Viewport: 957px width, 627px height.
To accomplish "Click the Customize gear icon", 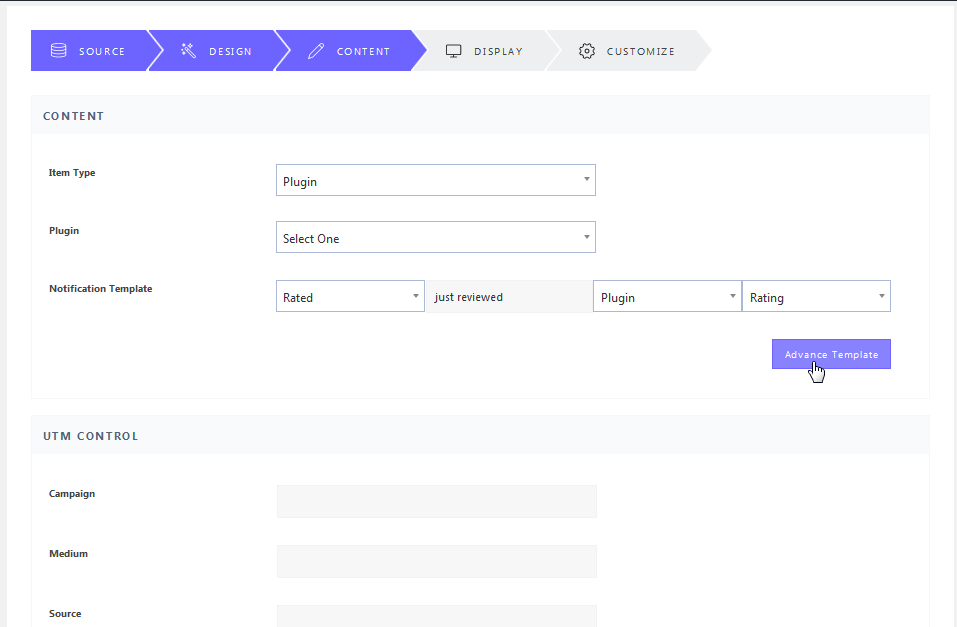I will (x=587, y=51).
